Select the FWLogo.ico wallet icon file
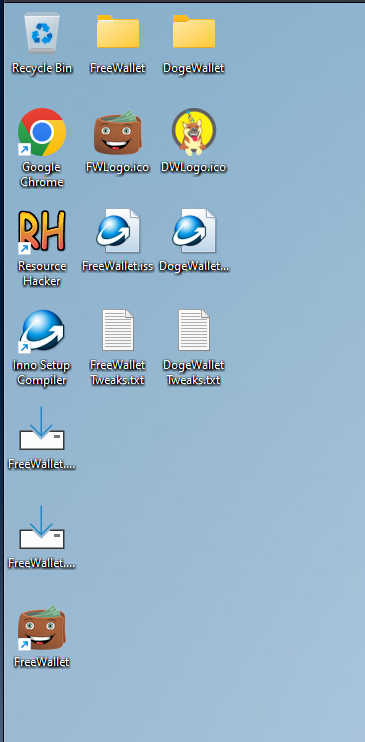Image resolution: width=365 pixels, height=742 pixels. [x=118, y=132]
